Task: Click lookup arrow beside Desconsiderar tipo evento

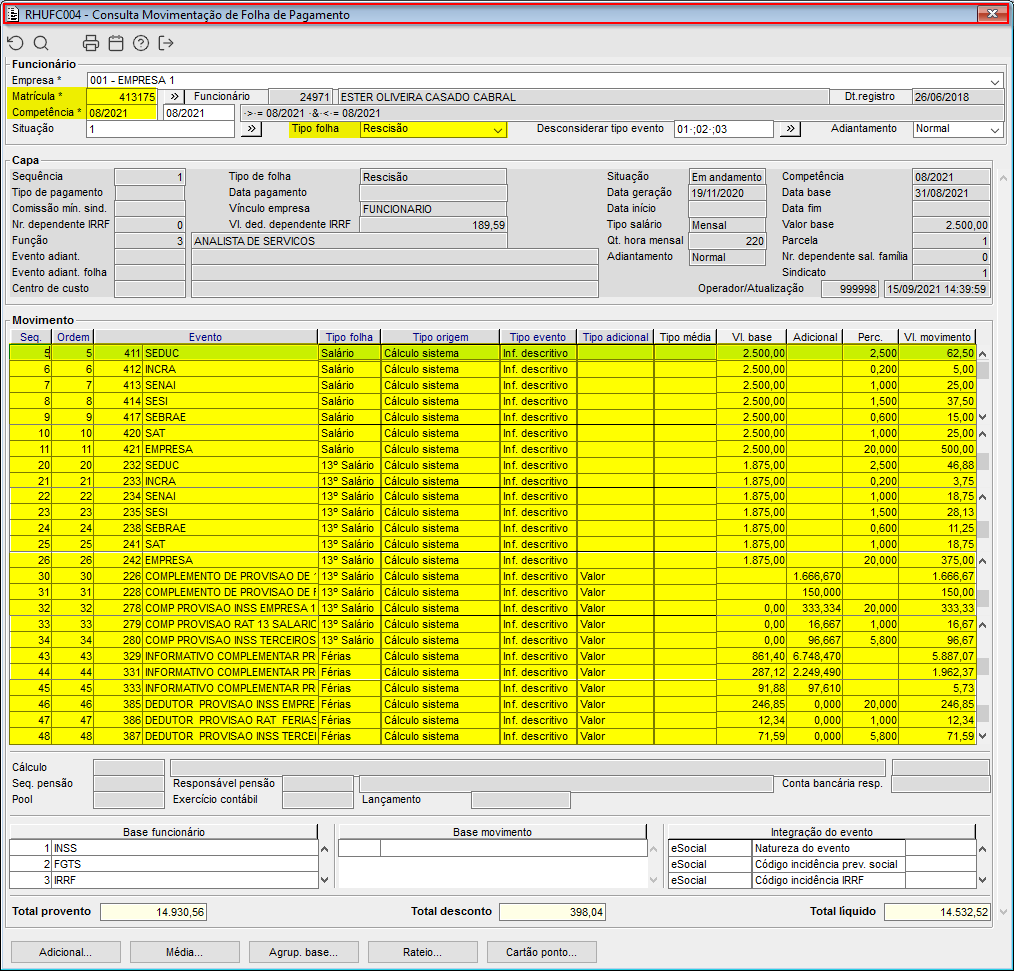Action: (790, 129)
